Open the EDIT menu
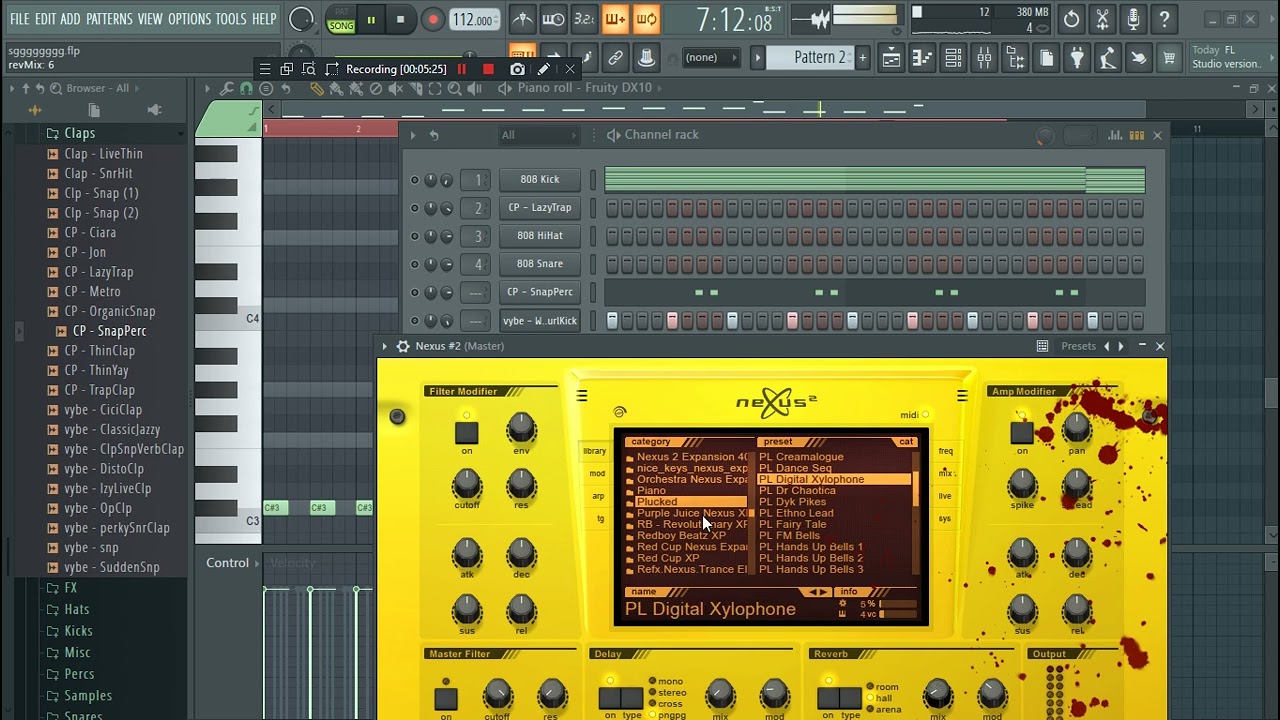Viewport: 1280px width, 720px height. pyautogui.click(x=45, y=19)
